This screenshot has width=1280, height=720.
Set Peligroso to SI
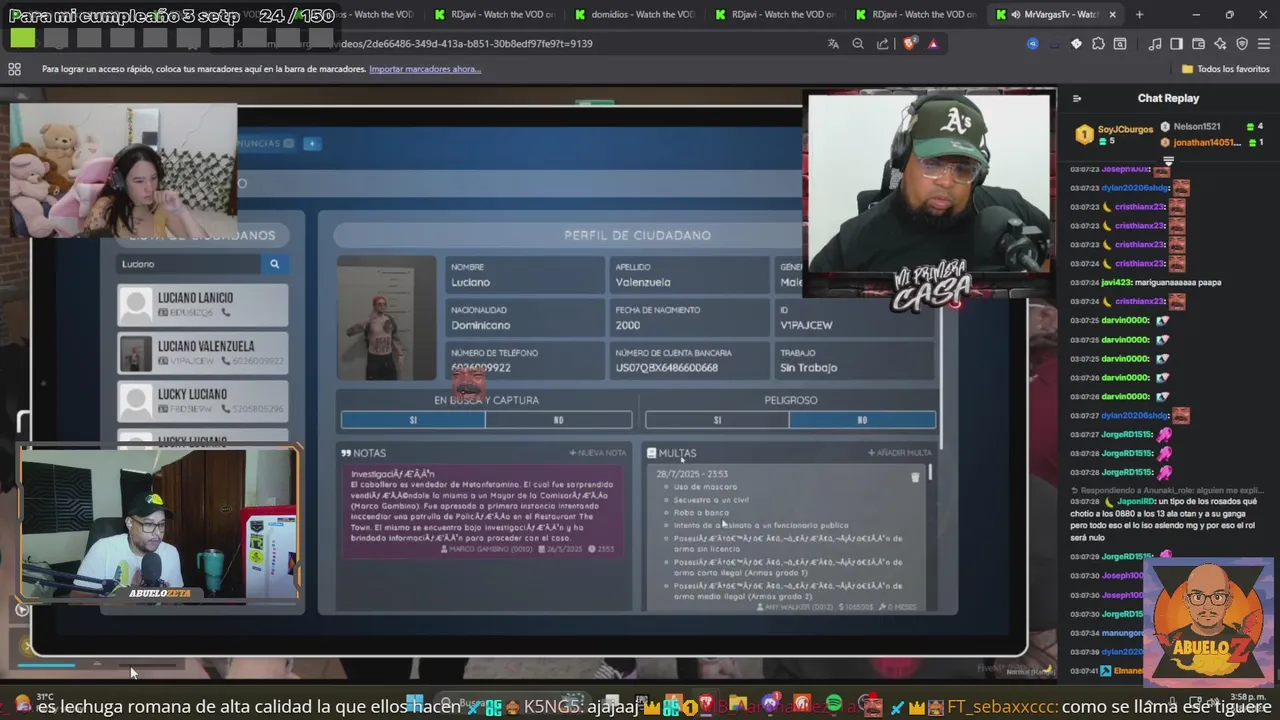coord(717,420)
